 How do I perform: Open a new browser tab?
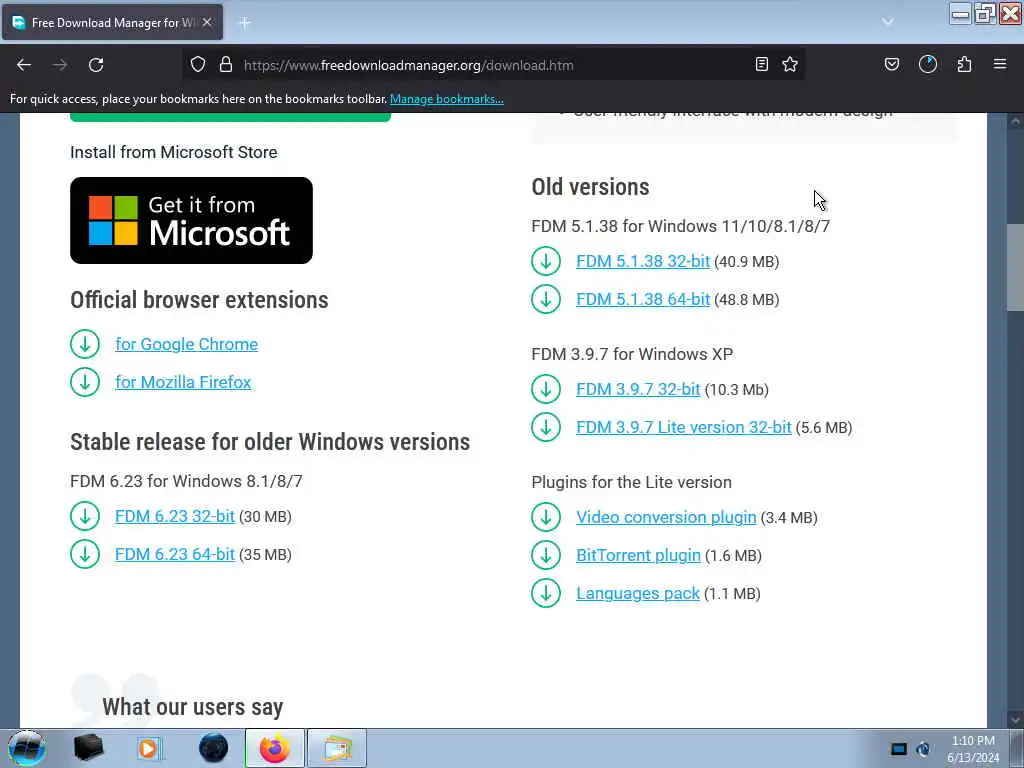(244, 23)
